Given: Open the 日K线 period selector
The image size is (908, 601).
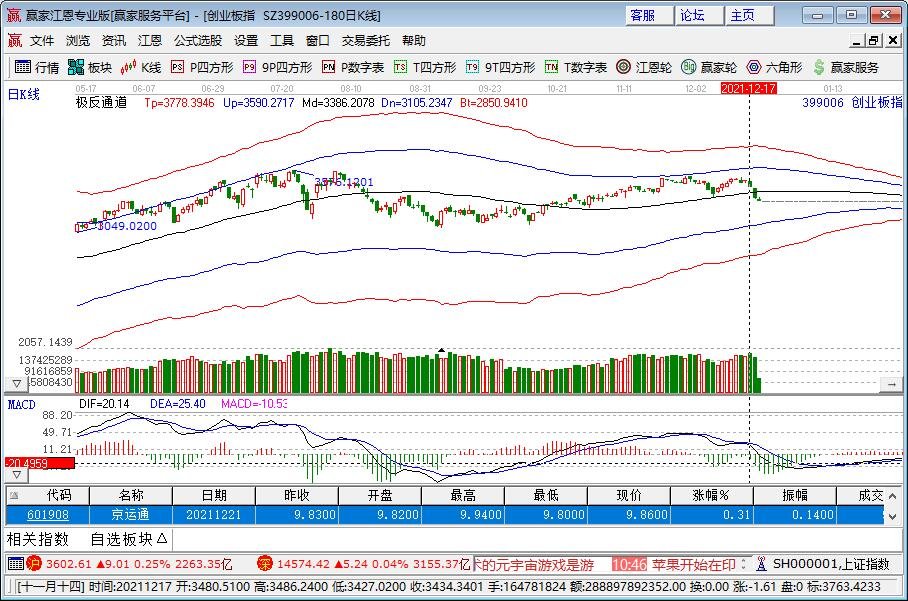Looking at the screenshot, I should point(23,94).
